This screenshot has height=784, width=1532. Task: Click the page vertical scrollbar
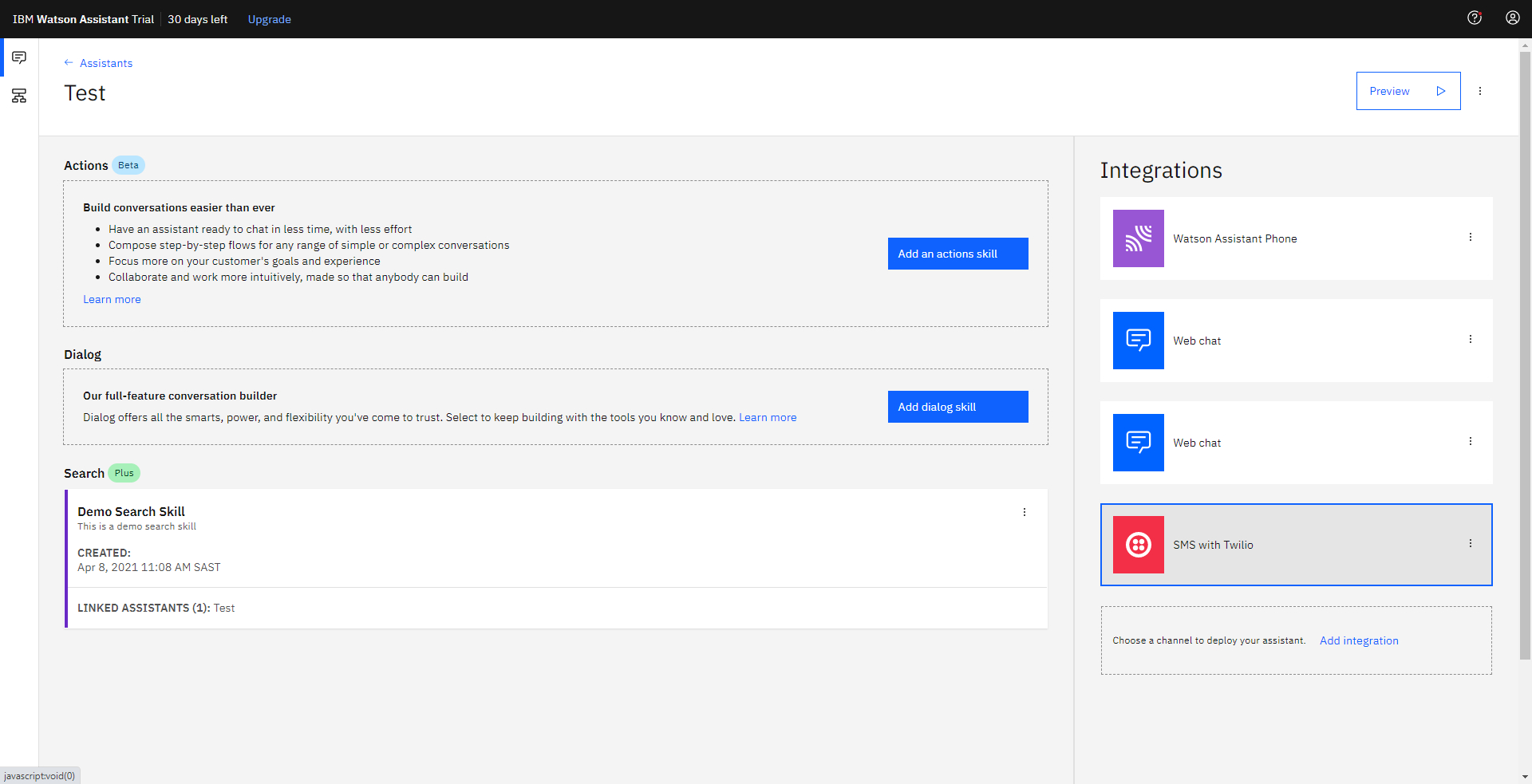pyautogui.click(x=1525, y=355)
